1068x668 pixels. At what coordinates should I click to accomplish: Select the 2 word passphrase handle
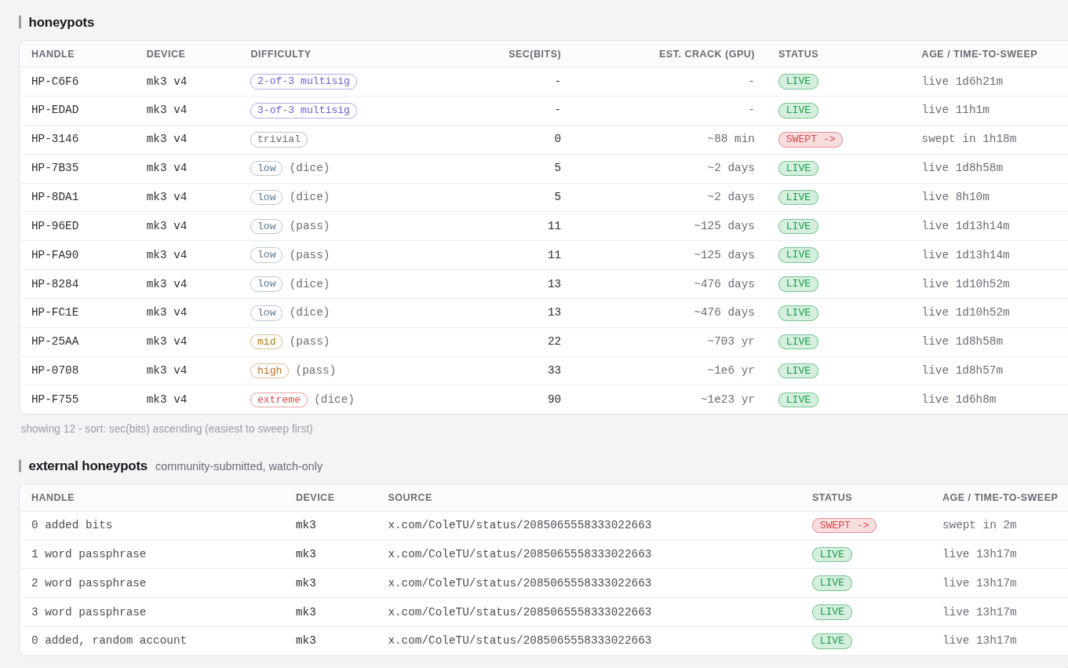click(89, 583)
